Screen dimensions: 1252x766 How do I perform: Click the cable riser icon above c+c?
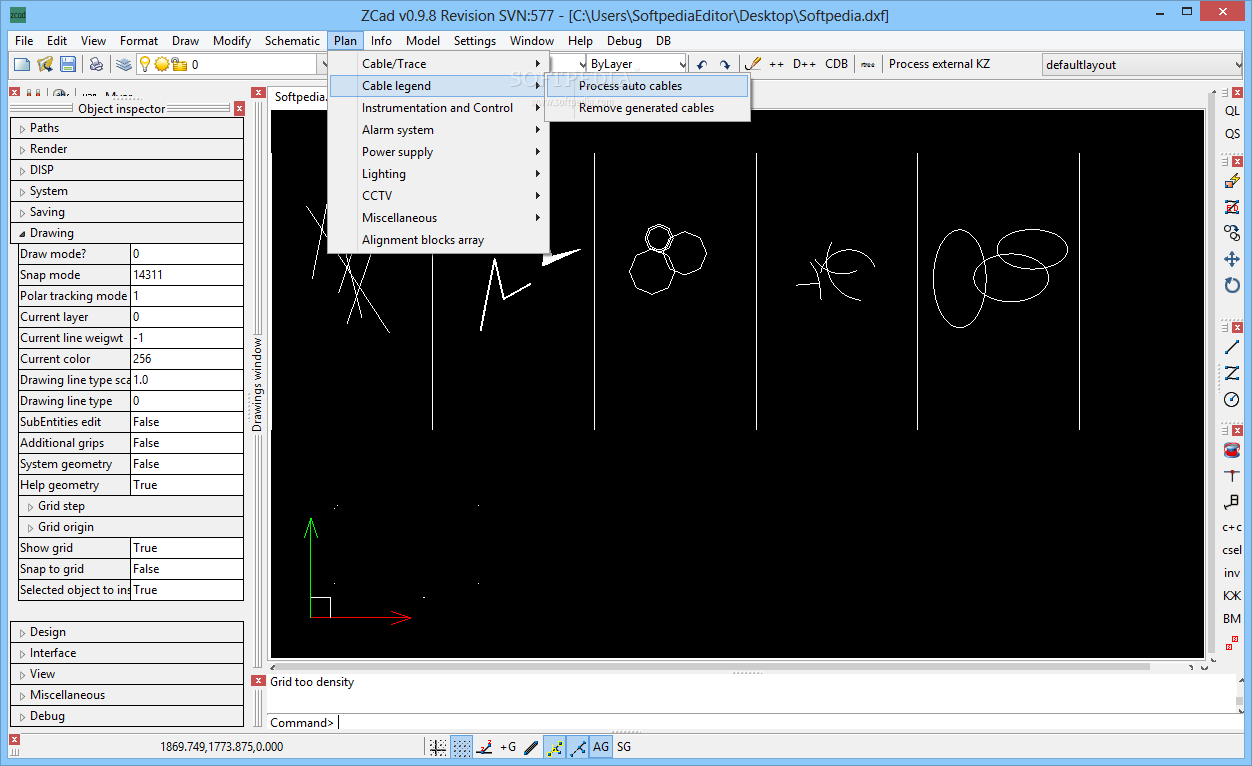(x=1232, y=501)
